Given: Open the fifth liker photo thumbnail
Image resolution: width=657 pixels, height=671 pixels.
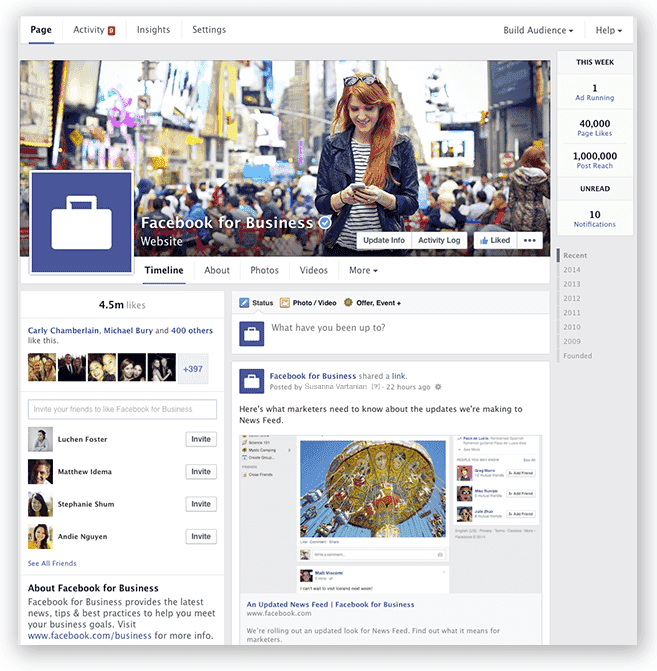Looking at the screenshot, I should pos(162,367).
